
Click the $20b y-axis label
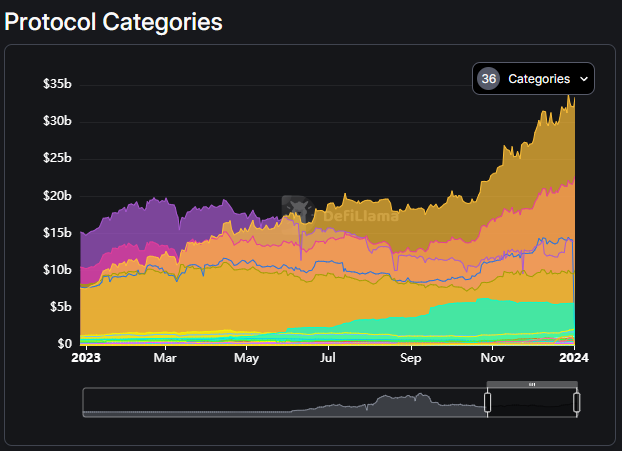(x=57, y=196)
